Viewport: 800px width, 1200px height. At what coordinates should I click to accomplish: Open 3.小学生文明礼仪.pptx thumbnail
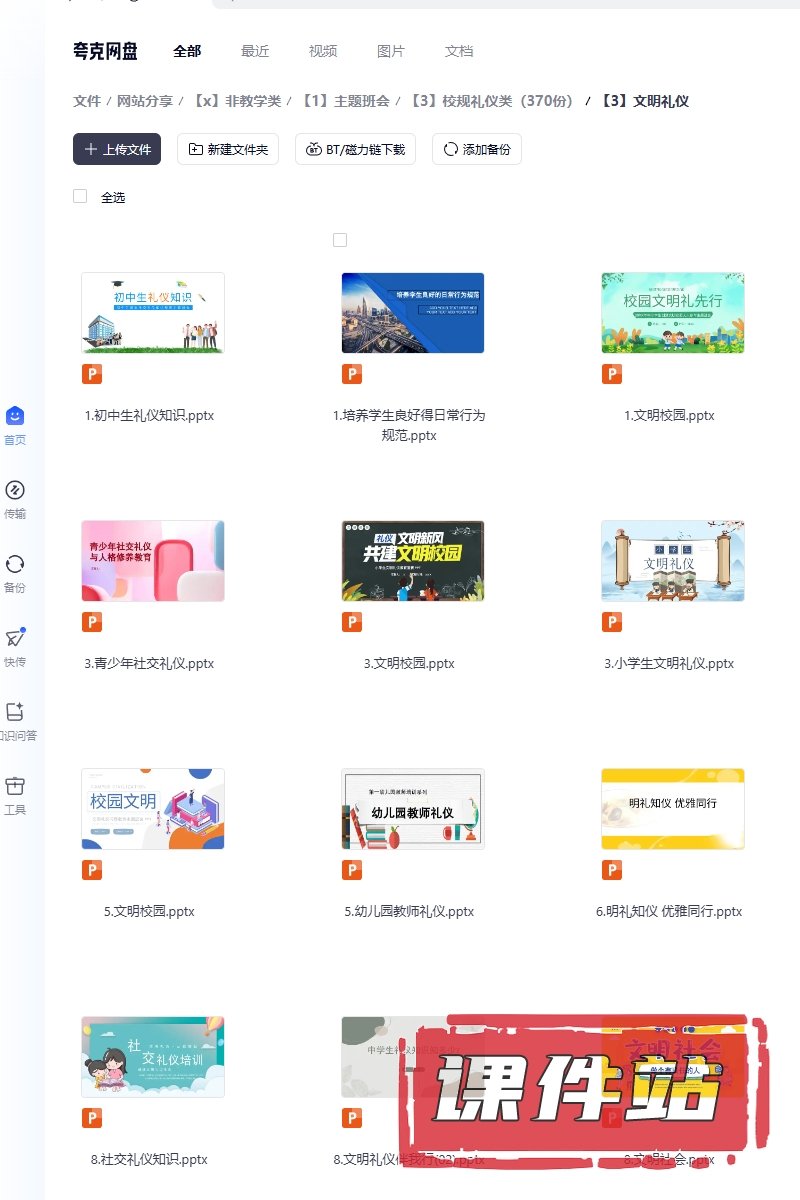tap(672, 561)
